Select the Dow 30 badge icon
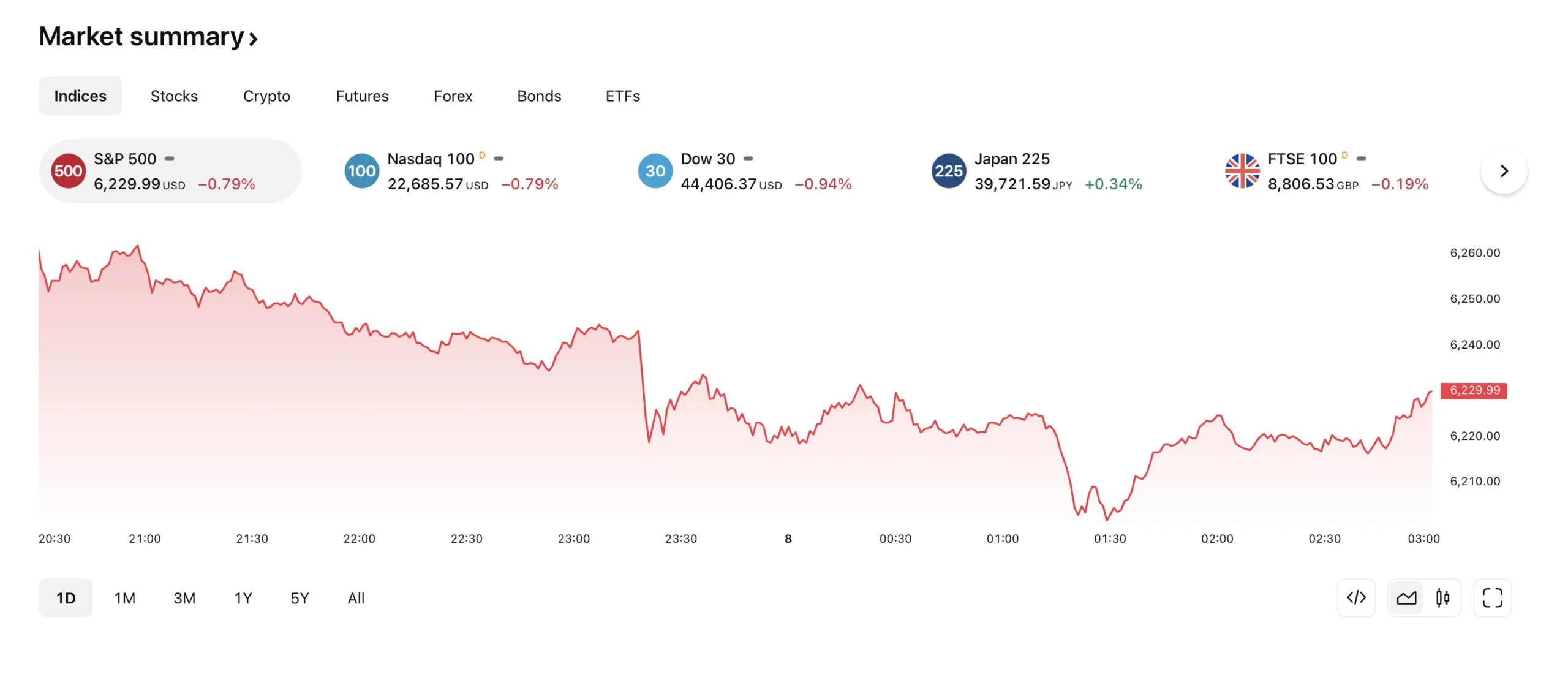Screen dimensions: 1568x677 point(655,171)
